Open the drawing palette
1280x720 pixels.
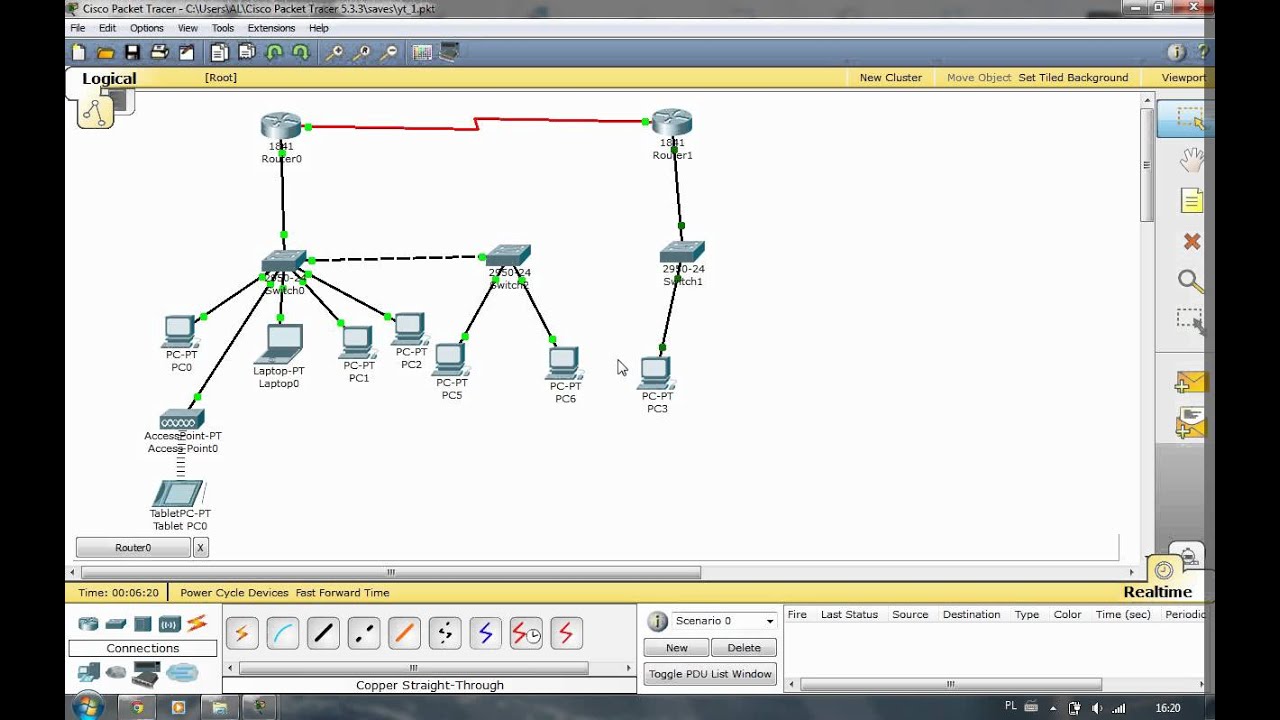pos(422,52)
